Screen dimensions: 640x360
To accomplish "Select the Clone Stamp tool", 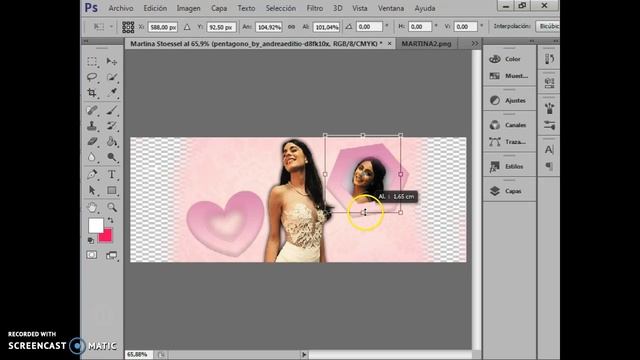I will (92, 126).
